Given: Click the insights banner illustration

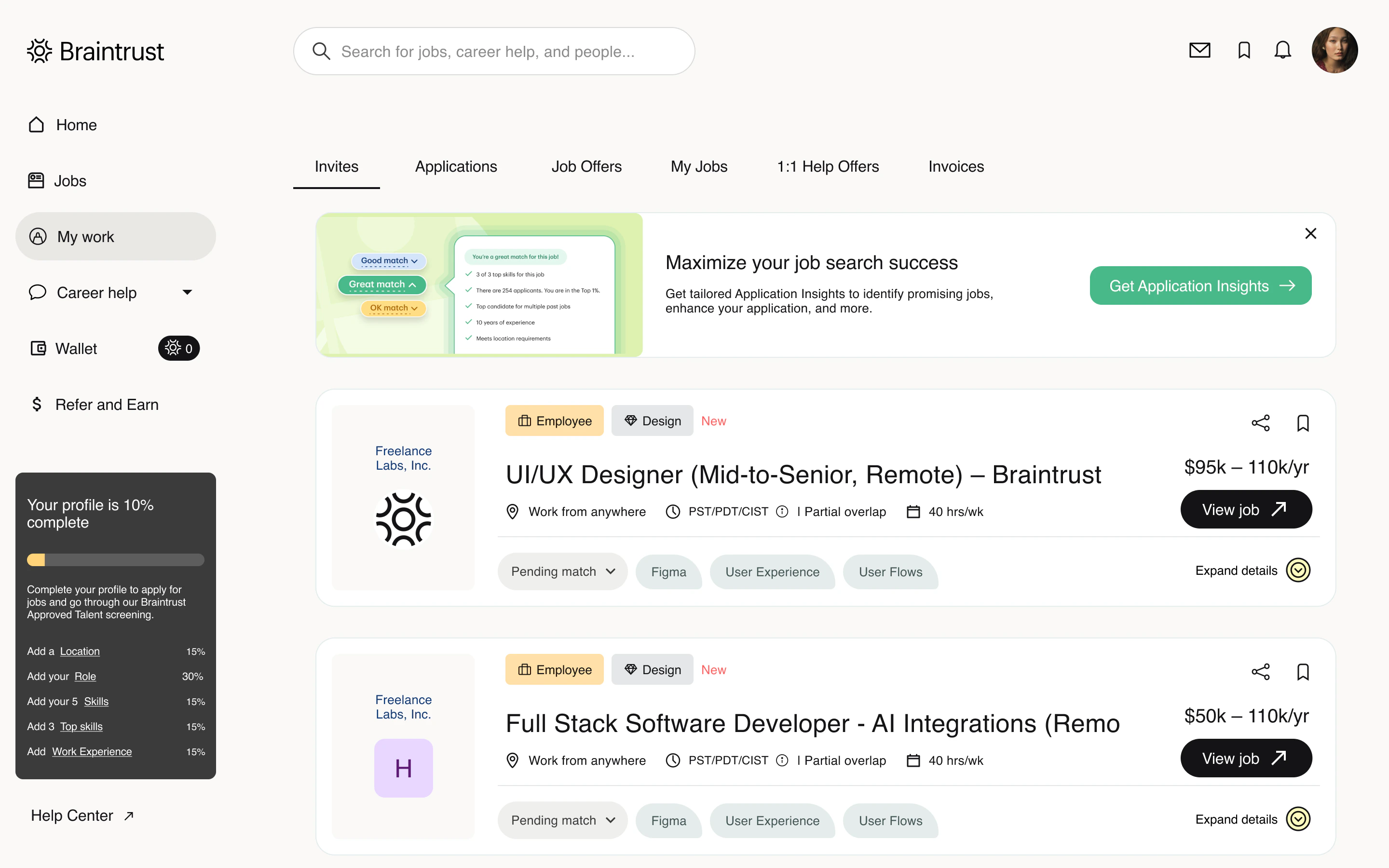Looking at the screenshot, I should [479, 285].
